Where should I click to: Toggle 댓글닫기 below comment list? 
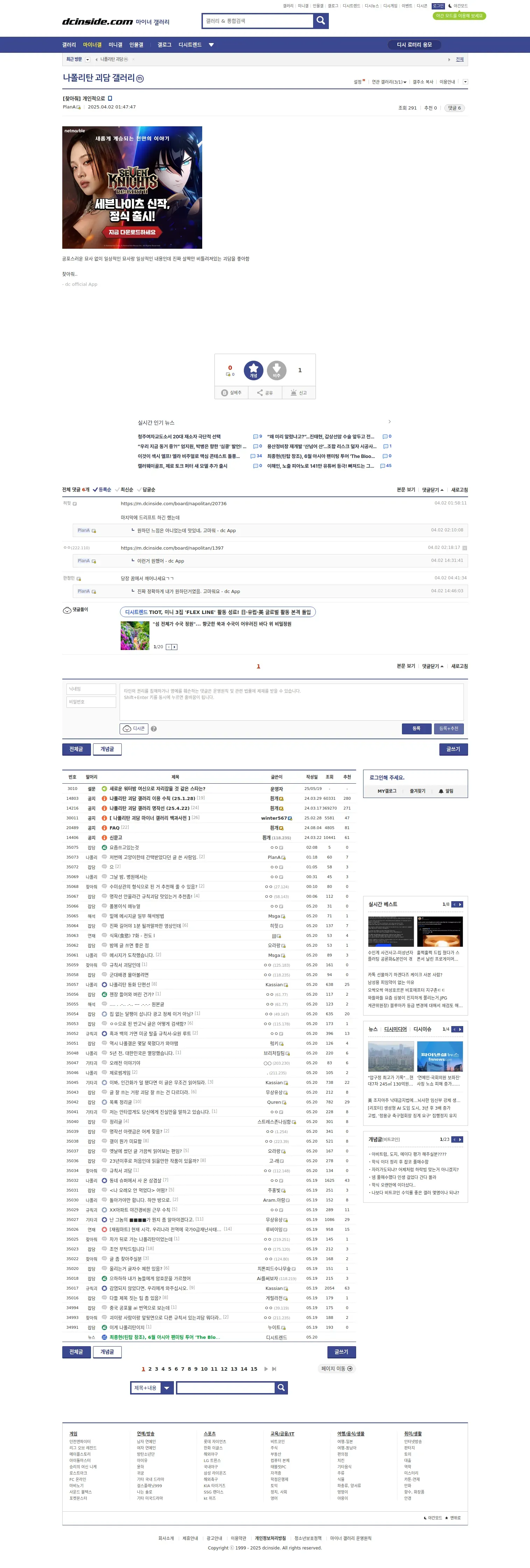coord(433,666)
